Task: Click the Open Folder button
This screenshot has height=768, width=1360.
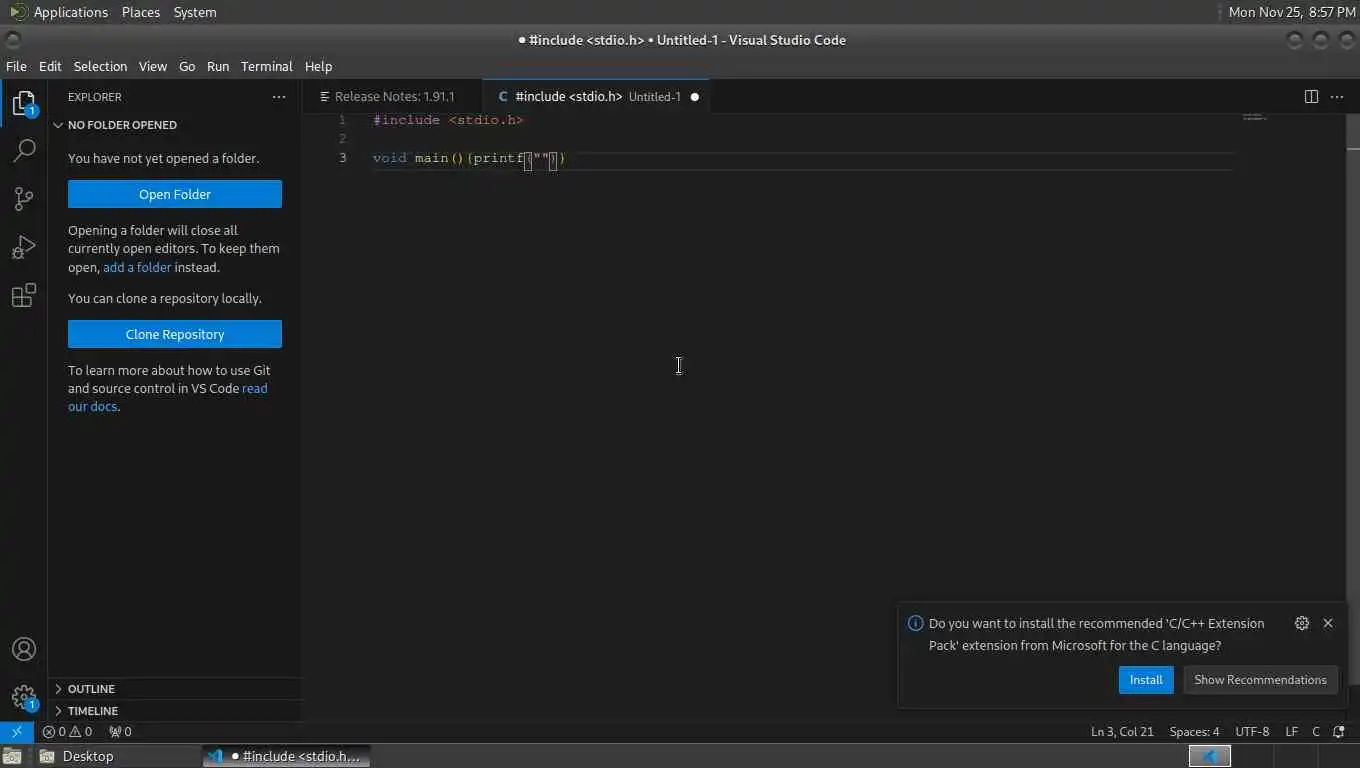Action: point(175,194)
